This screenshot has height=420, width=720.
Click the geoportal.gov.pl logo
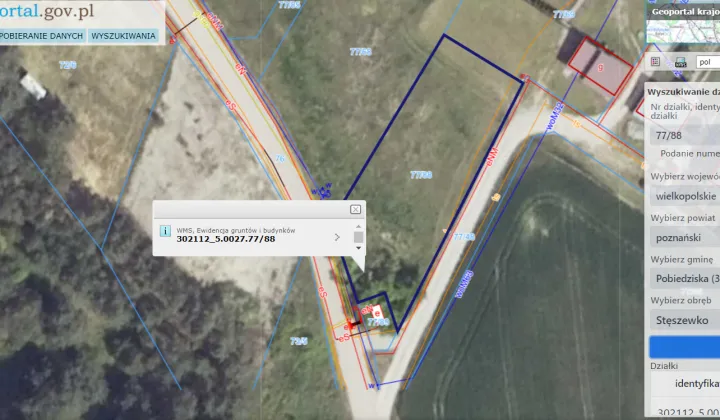point(47,11)
